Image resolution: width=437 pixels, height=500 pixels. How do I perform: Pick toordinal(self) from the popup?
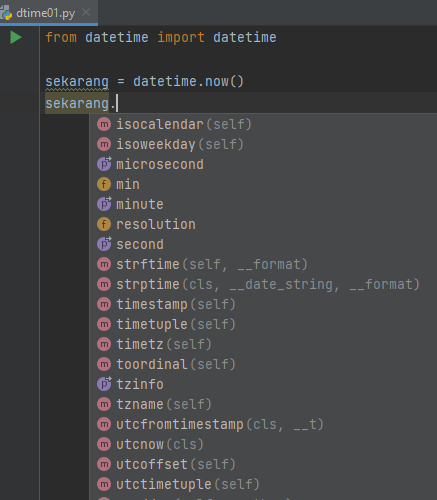pyautogui.click(x=263, y=364)
